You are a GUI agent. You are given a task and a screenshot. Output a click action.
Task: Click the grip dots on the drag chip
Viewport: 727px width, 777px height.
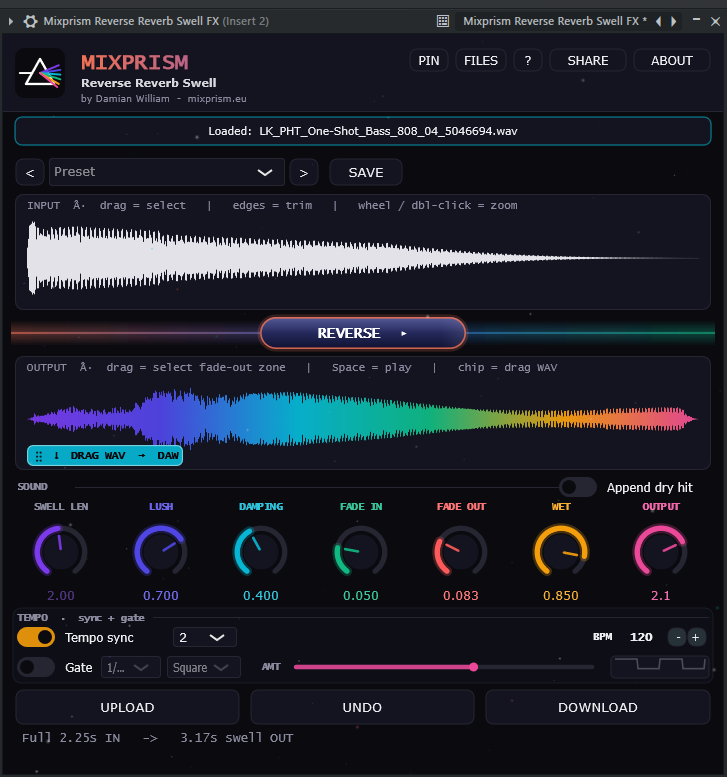coord(39,456)
